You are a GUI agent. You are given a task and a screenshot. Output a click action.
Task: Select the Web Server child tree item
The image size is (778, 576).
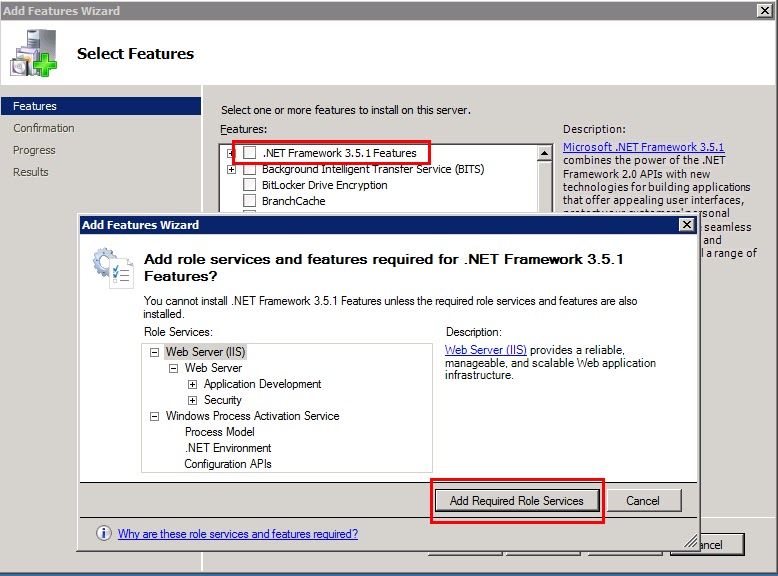tap(213, 368)
